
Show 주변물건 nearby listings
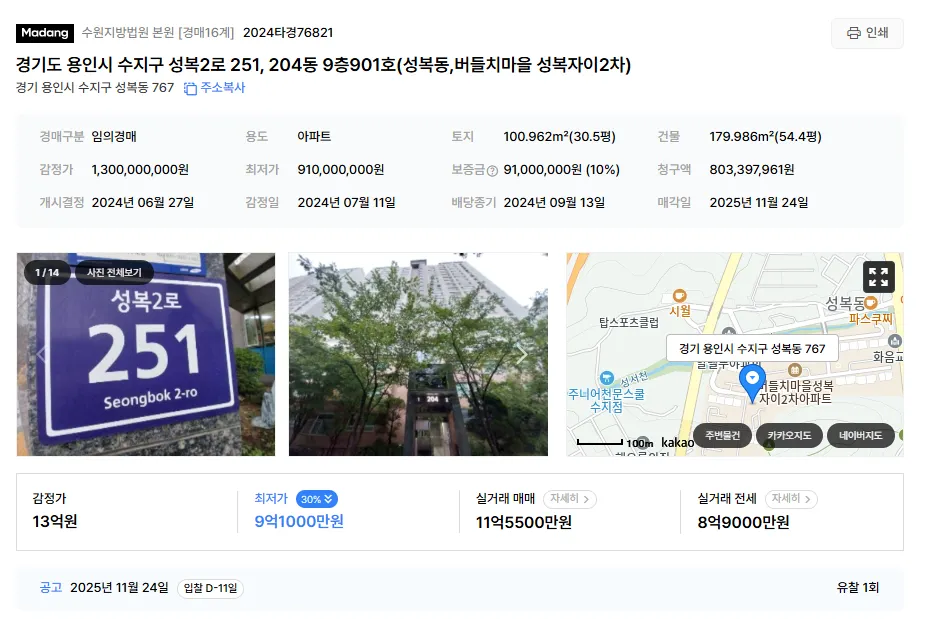722,436
